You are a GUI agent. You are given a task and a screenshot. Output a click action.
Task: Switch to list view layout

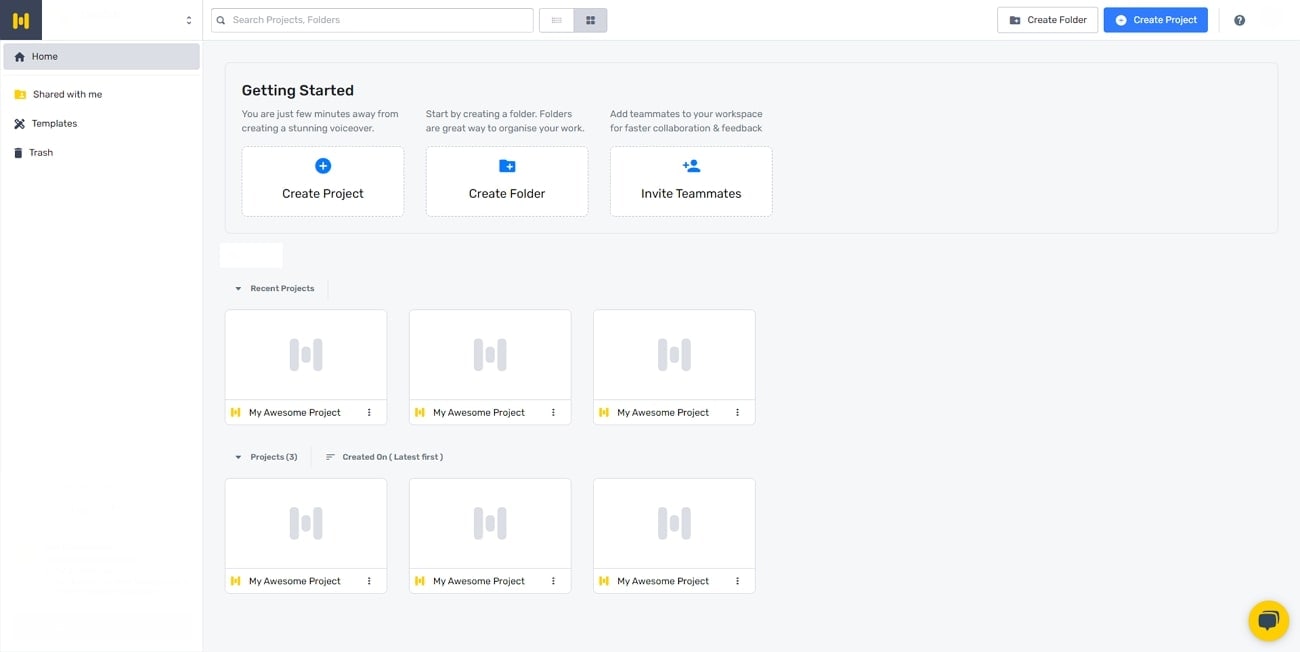556,20
